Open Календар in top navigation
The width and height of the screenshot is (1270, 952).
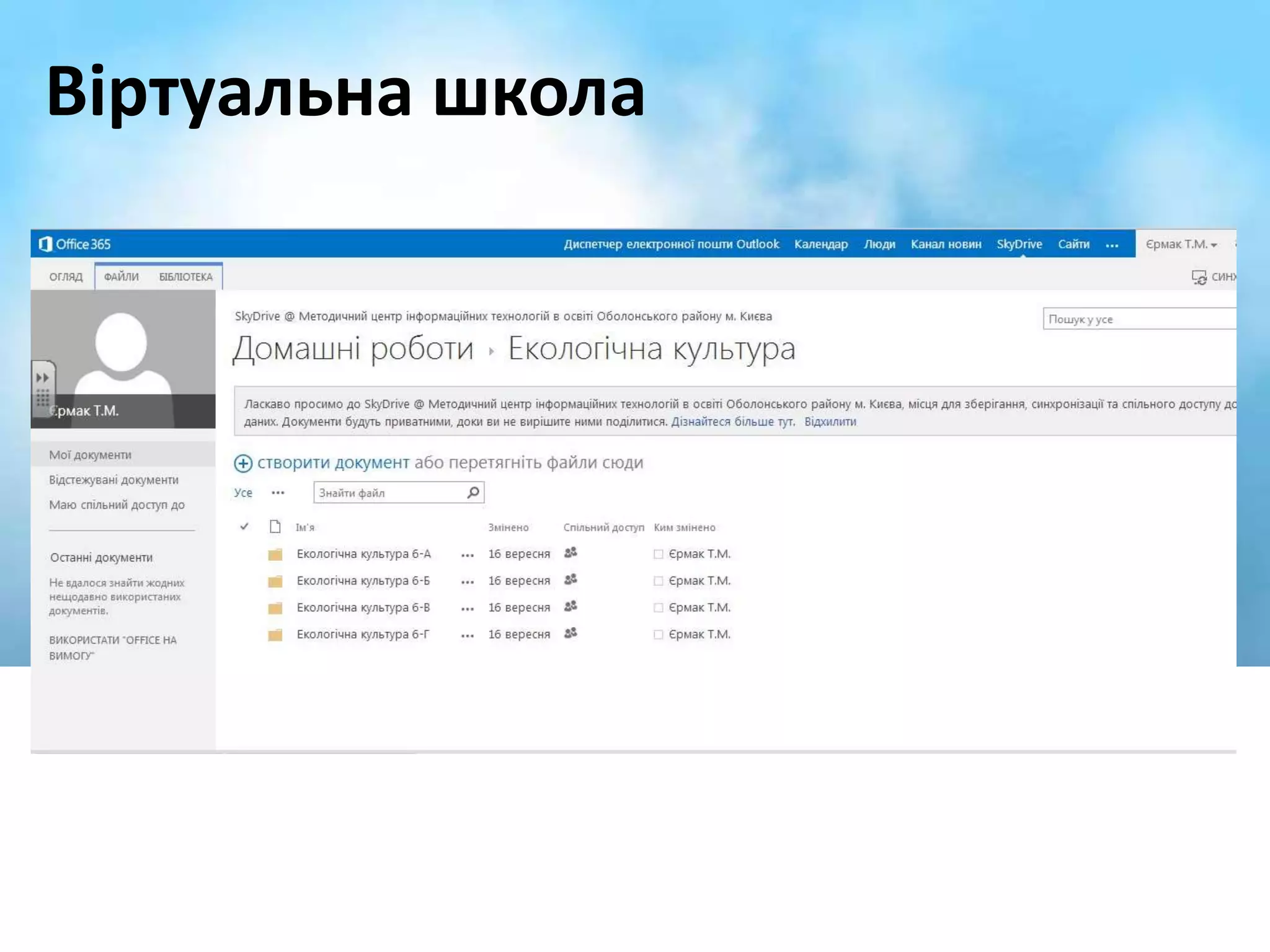point(821,244)
